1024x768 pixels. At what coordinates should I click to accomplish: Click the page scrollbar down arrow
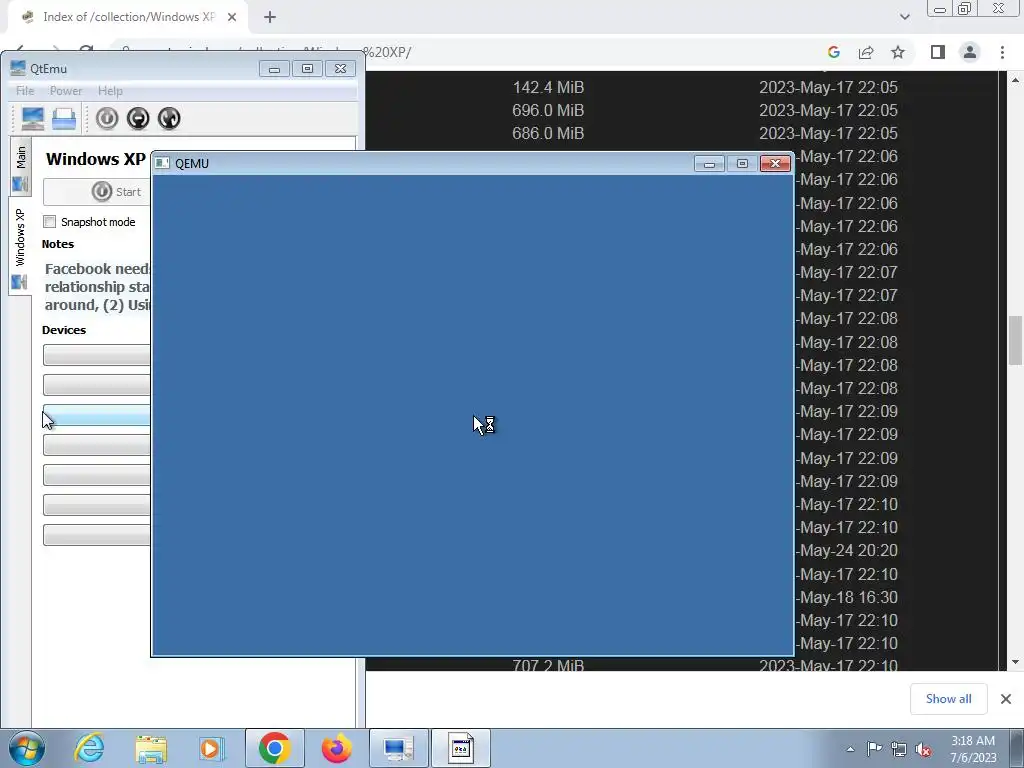click(x=1016, y=662)
